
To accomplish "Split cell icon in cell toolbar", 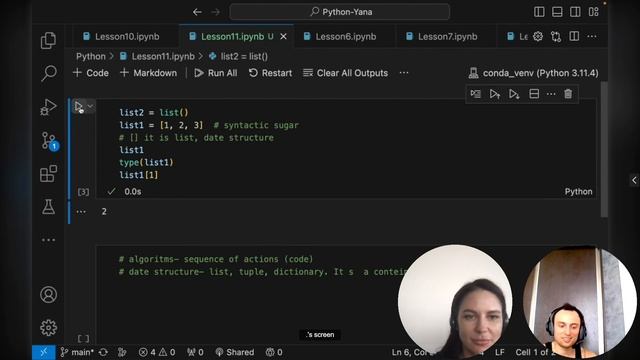I will 534,94.
